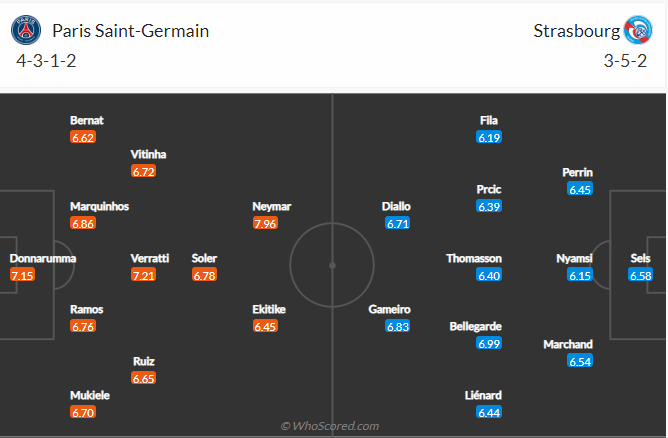Click Marquinhos' 6.86 rating badge
The height and width of the screenshot is (438, 668).
click(x=83, y=223)
